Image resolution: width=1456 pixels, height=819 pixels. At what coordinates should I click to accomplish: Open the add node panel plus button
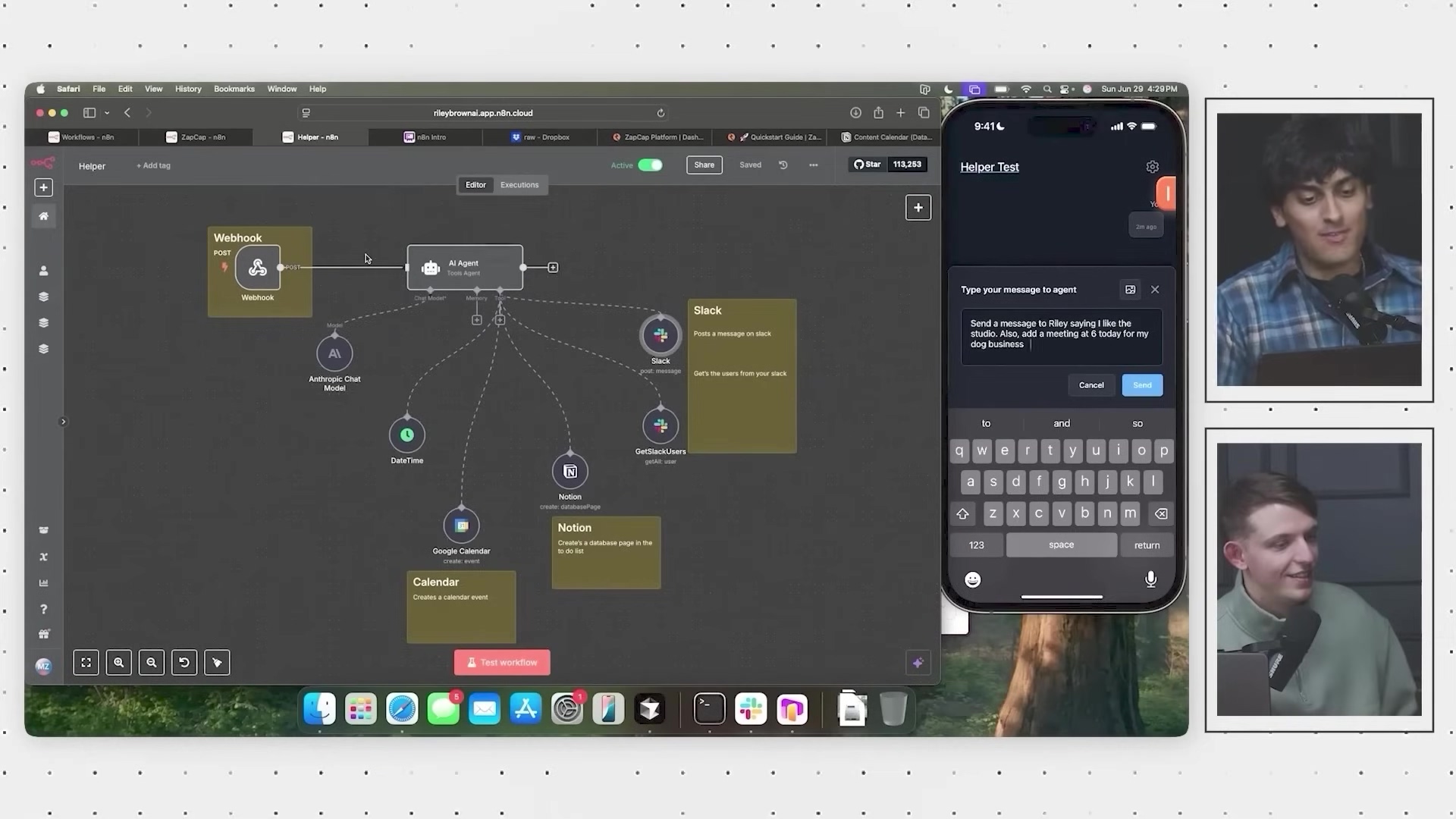click(x=918, y=208)
